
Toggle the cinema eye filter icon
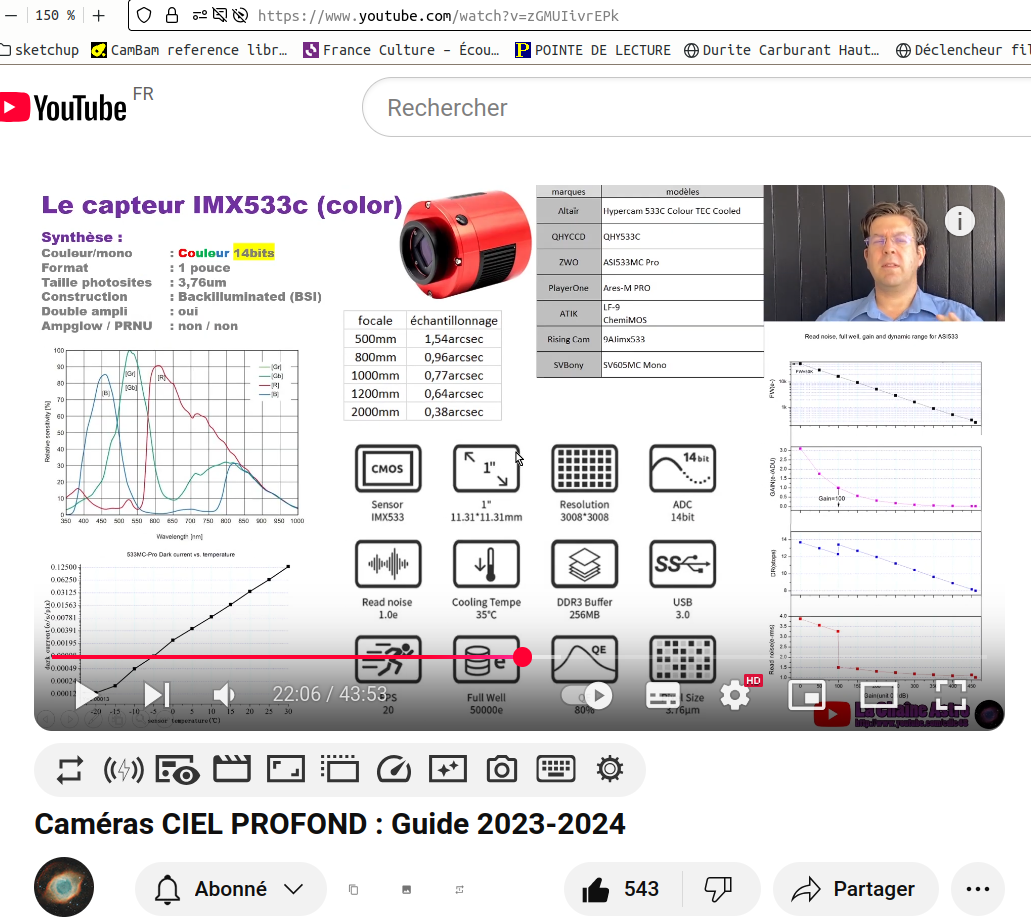(x=177, y=770)
